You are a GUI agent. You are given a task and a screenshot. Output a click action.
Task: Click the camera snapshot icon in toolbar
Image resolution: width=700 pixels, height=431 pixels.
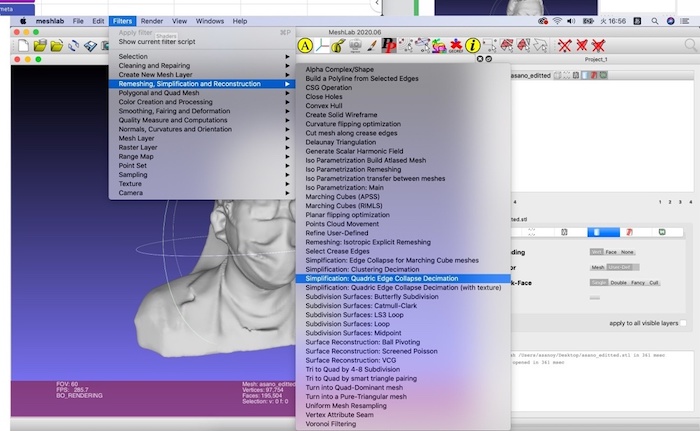(x=355, y=46)
